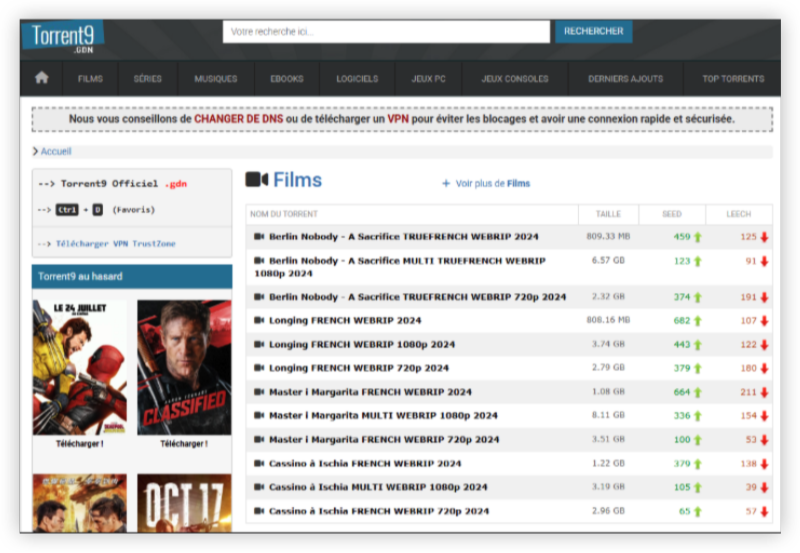Click the size value 8.11 GB
The image size is (800, 553).
tap(608, 415)
